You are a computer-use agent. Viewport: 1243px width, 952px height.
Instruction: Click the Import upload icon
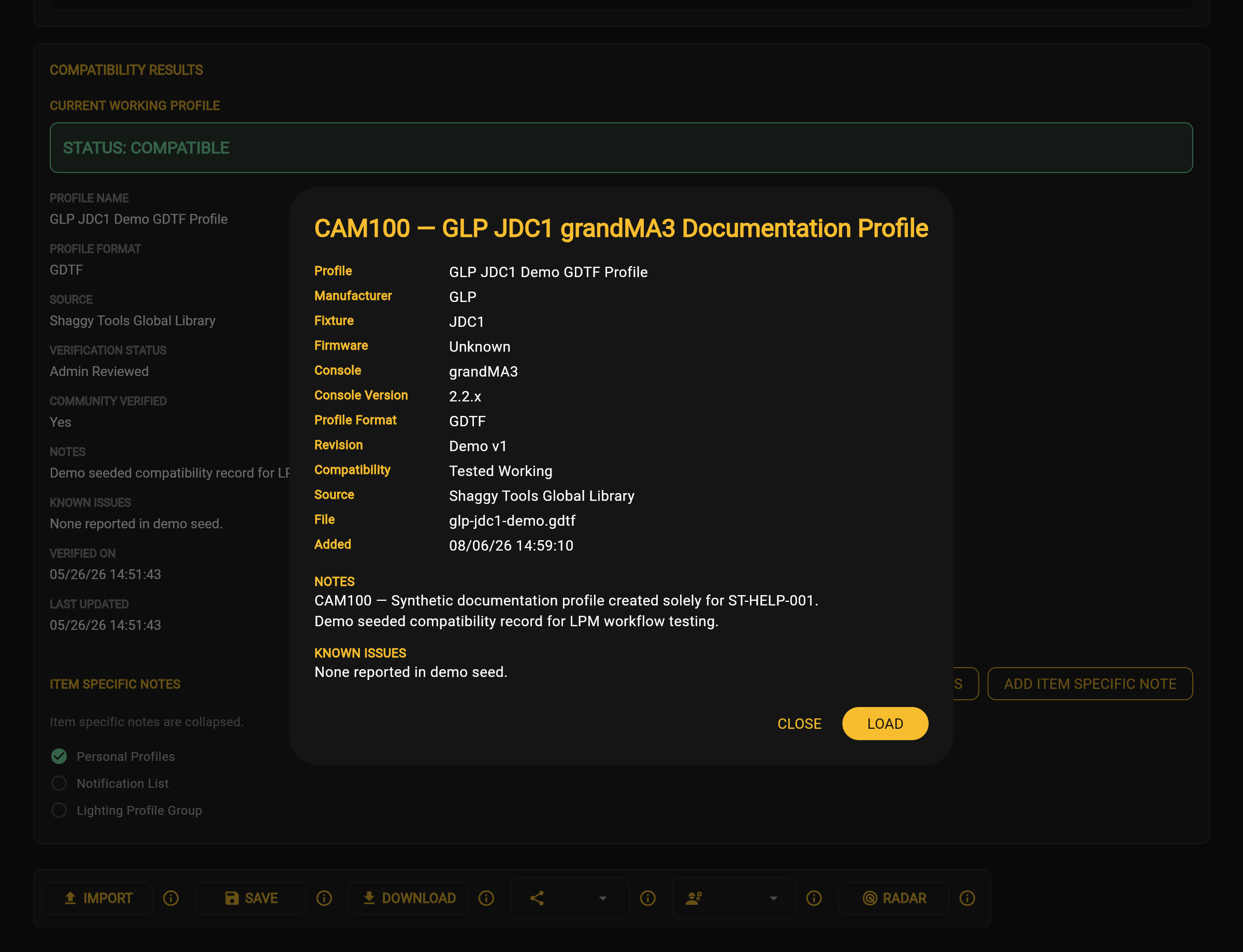[x=70, y=898]
